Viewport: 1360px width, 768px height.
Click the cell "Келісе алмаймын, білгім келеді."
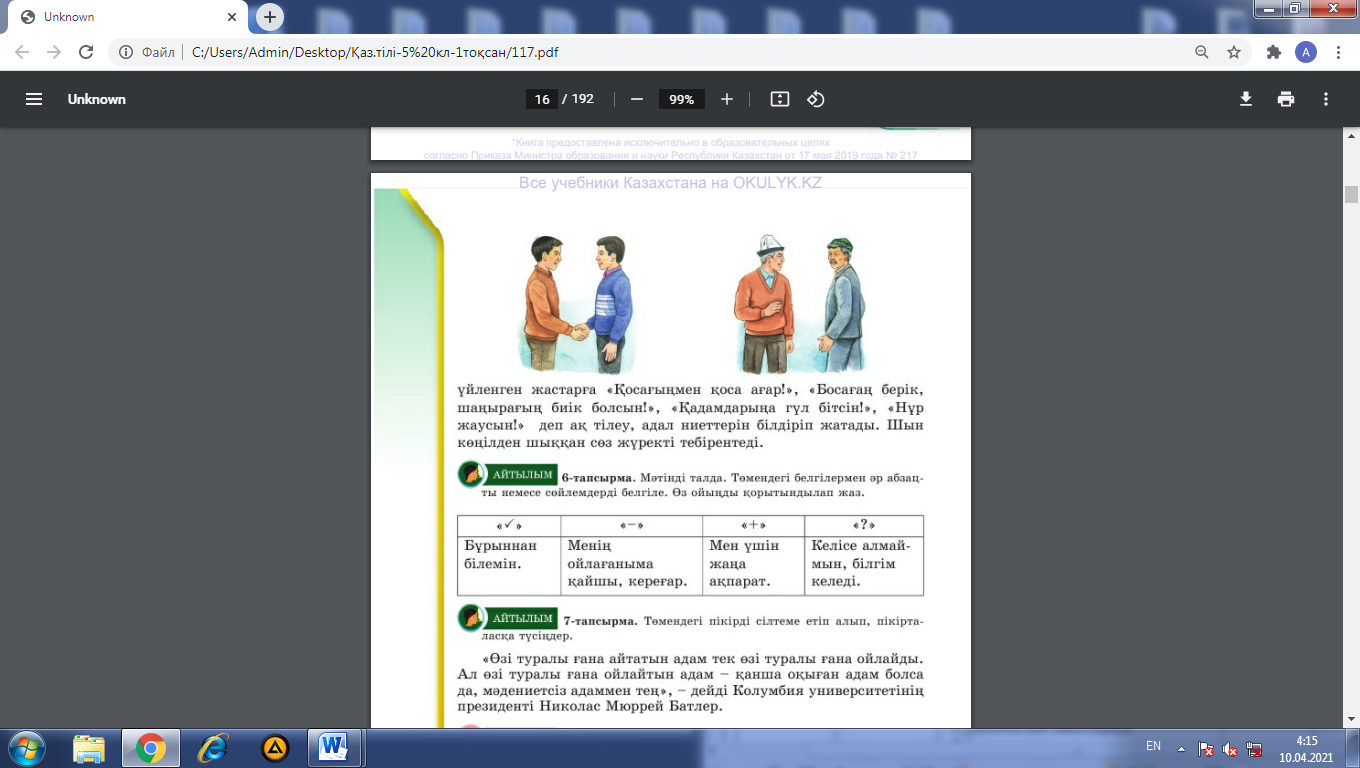point(864,566)
